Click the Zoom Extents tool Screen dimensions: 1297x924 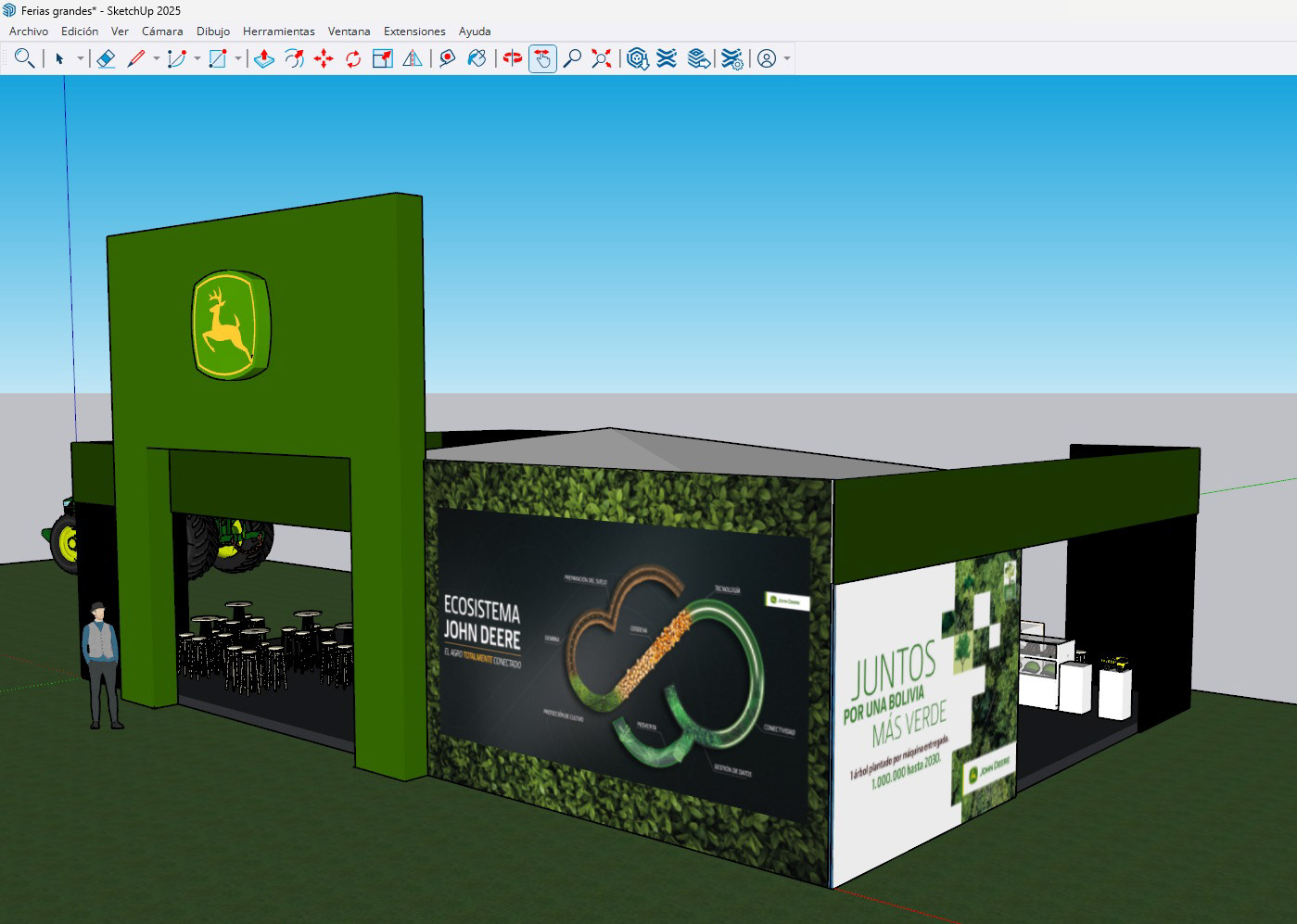pyautogui.click(x=602, y=58)
